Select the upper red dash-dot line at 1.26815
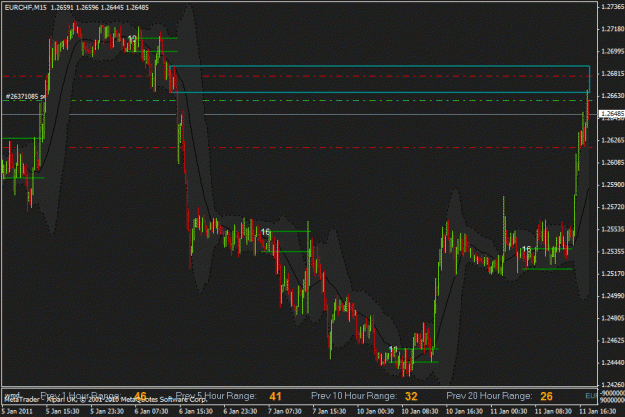This screenshot has width=625, height=417. click(x=299, y=76)
